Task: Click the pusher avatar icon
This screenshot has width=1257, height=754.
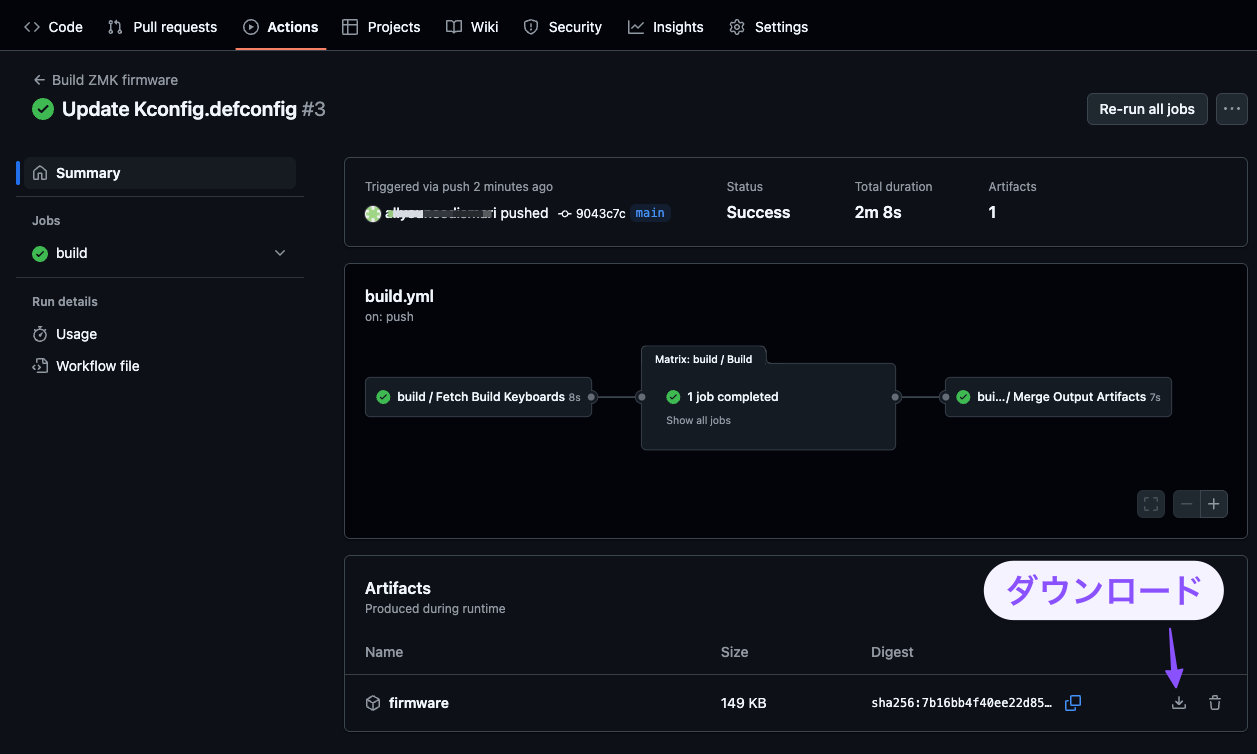Action: coord(373,213)
